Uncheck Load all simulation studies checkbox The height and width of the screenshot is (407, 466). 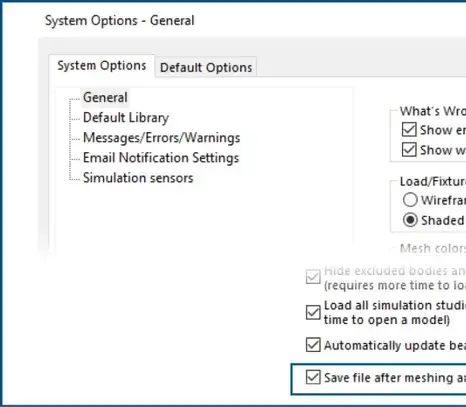pos(313,312)
